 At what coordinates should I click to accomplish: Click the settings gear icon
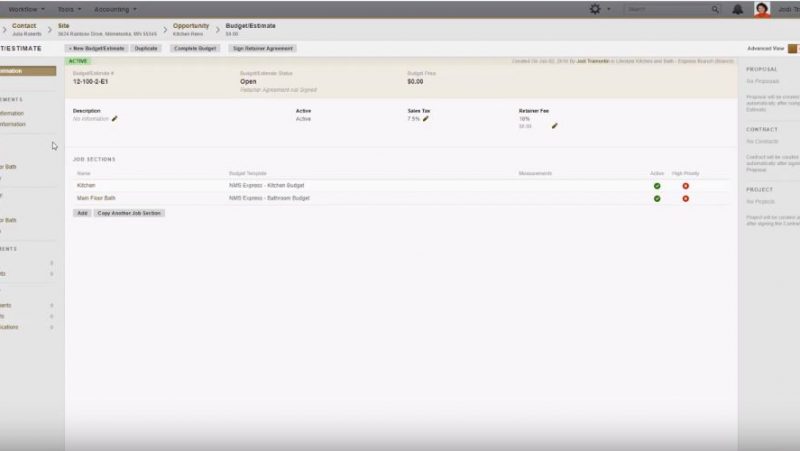596,9
